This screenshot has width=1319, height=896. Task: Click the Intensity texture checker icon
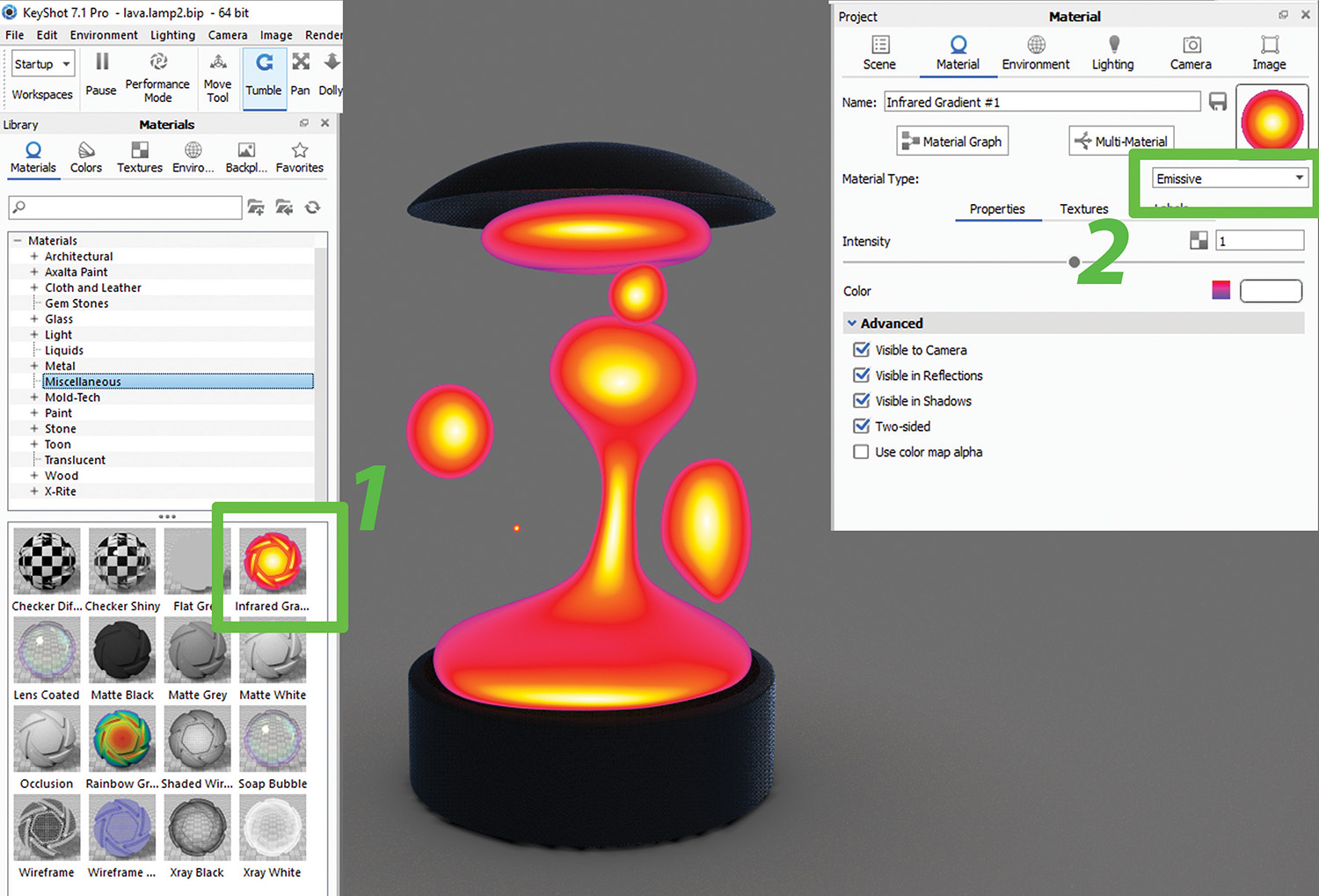click(x=1199, y=240)
